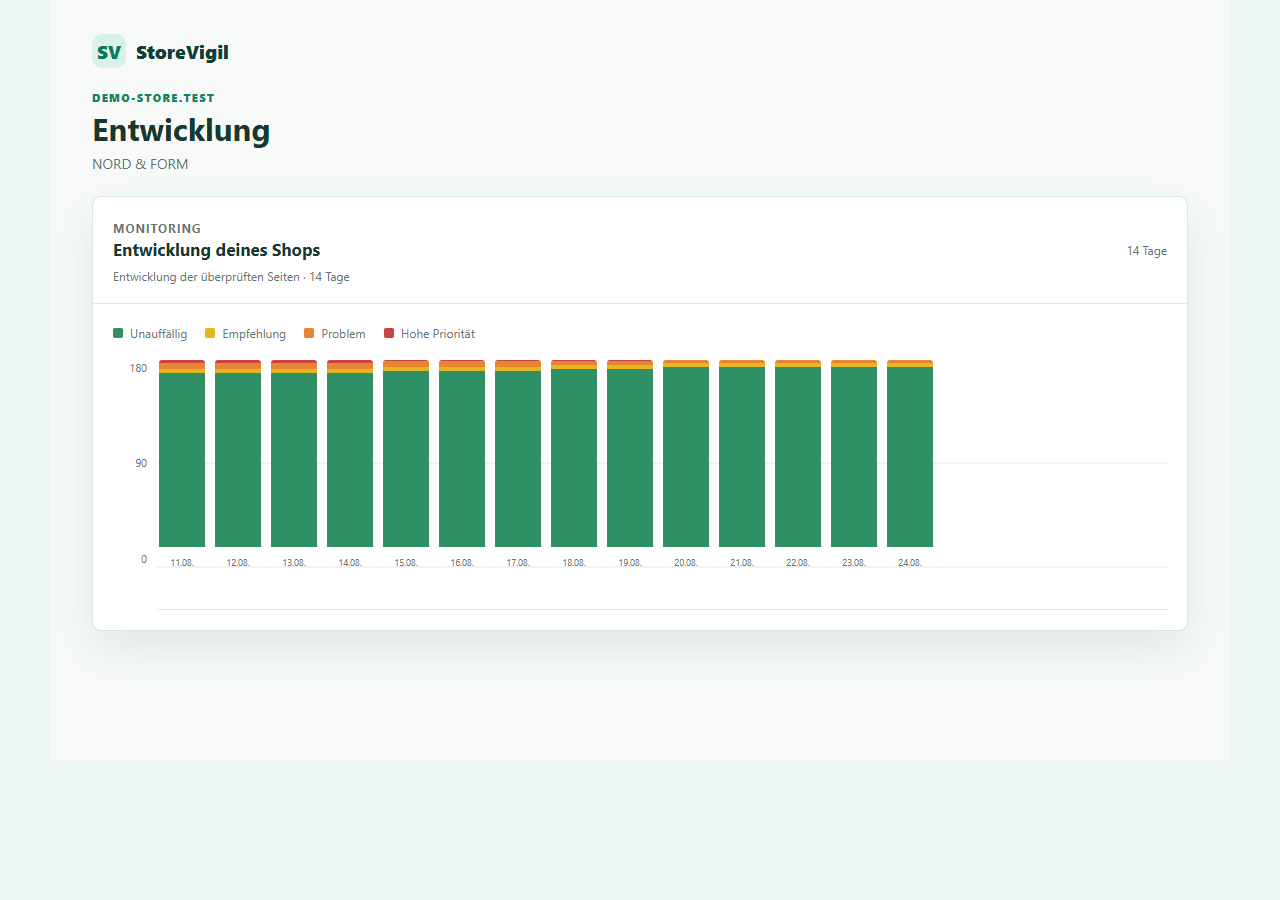Select the bar for 14.08.
Viewport: 1280px width, 900px height.
(x=350, y=453)
